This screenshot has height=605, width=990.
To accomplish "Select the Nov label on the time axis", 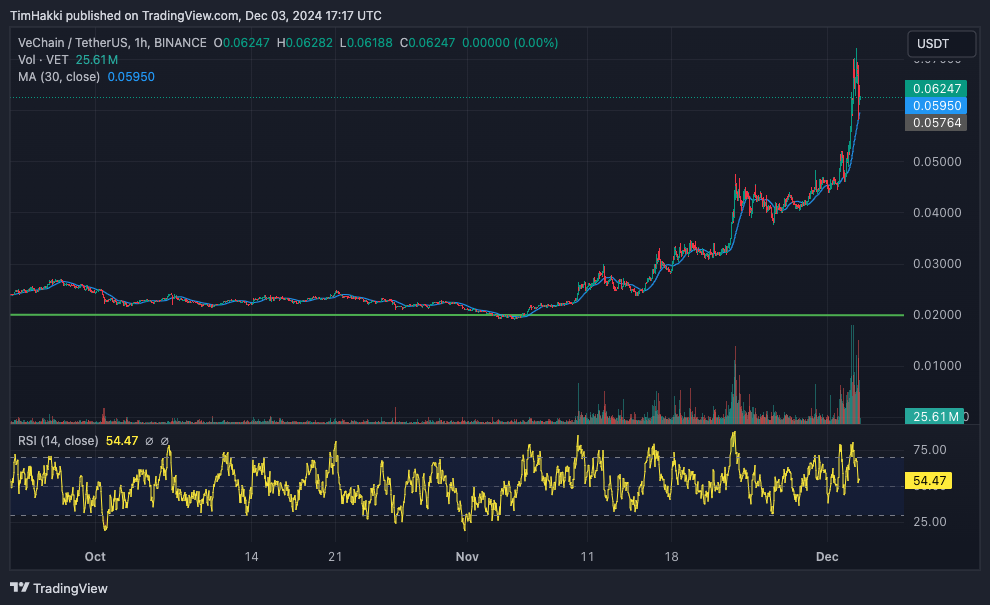I will 466,557.
